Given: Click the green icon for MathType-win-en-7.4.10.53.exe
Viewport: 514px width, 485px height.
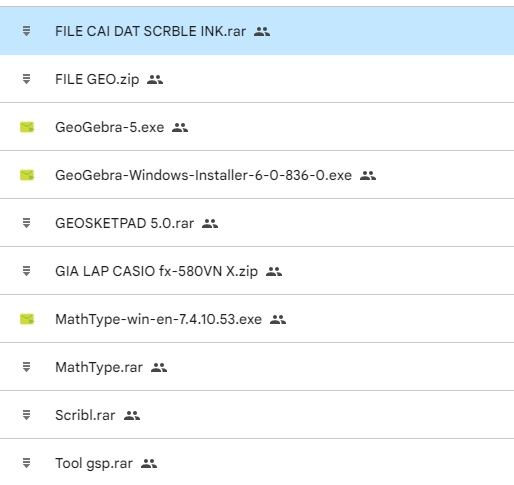Looking at the screenshot, I should click(x=27, y=319).
